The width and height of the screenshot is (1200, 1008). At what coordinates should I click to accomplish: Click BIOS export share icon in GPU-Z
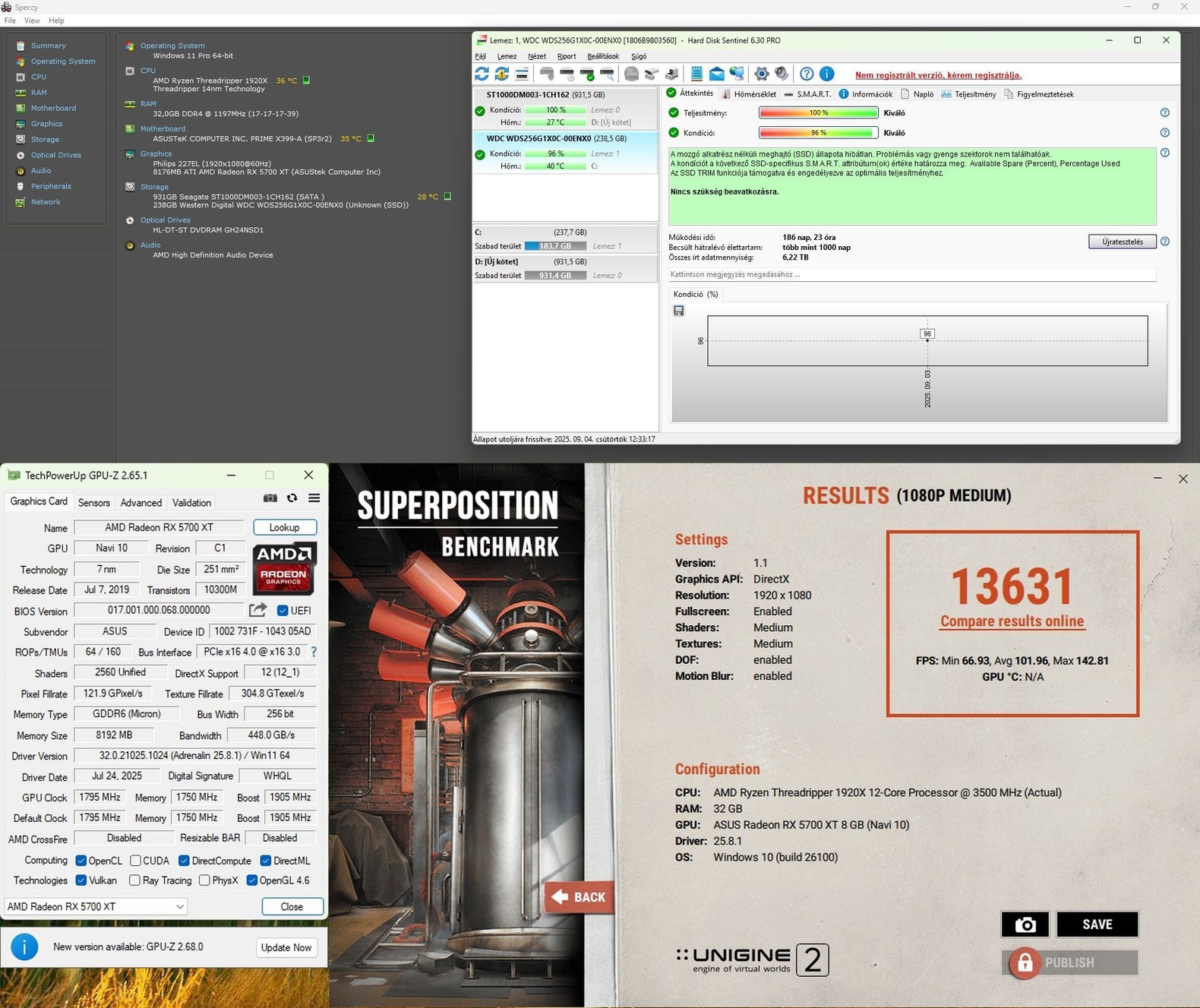pyautogui.click(x=258, y=610)
